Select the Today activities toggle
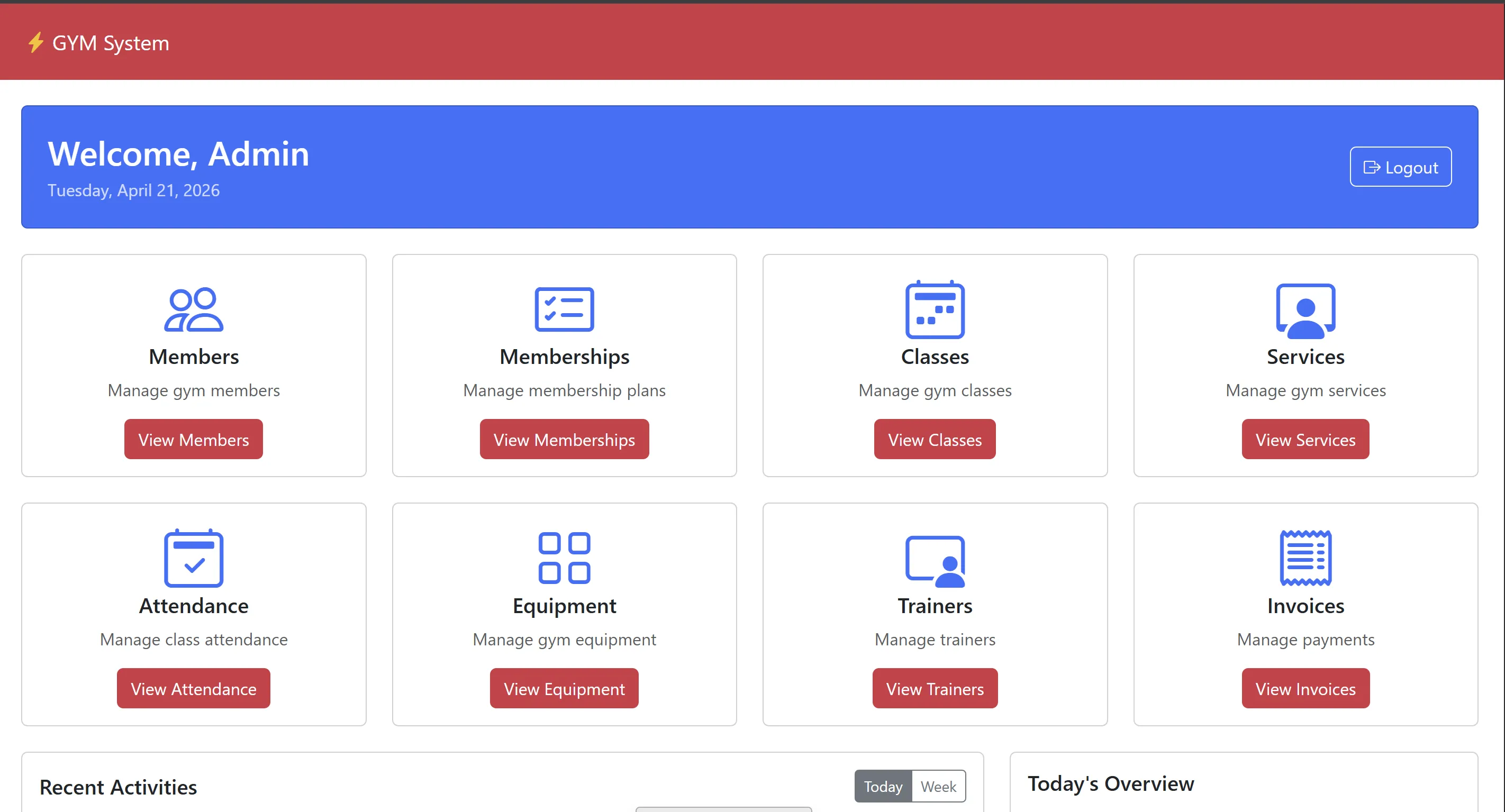Image resolution: width=1505 pixels, height=812 pixels. (x=882, y=786)
